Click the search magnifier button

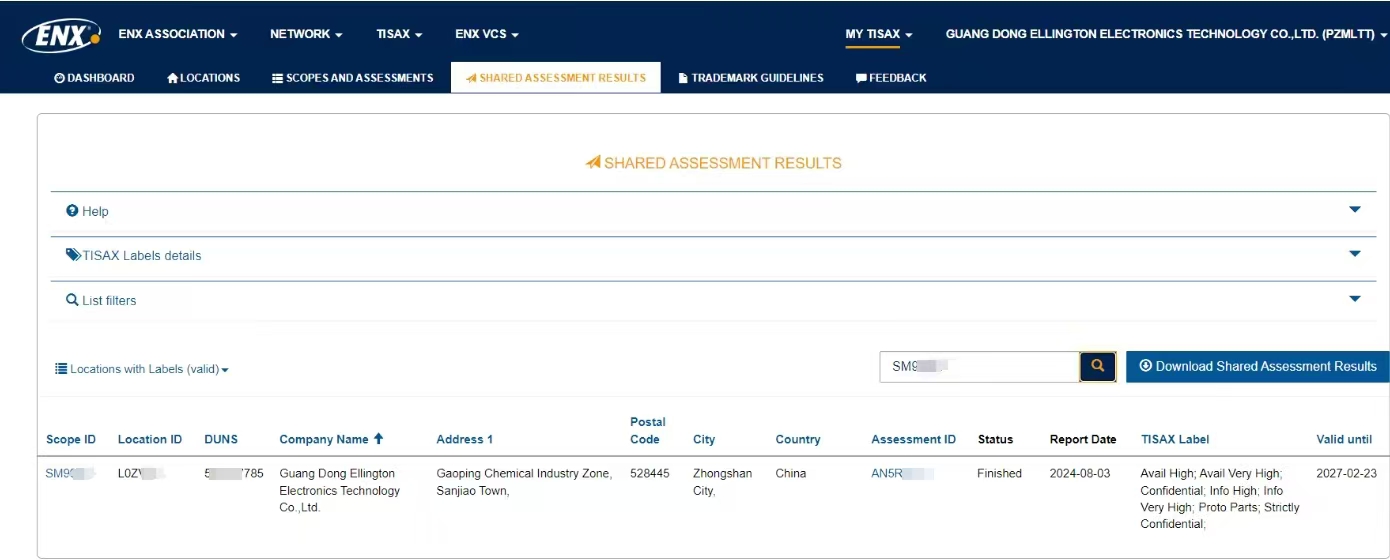tap(1098, 367)
